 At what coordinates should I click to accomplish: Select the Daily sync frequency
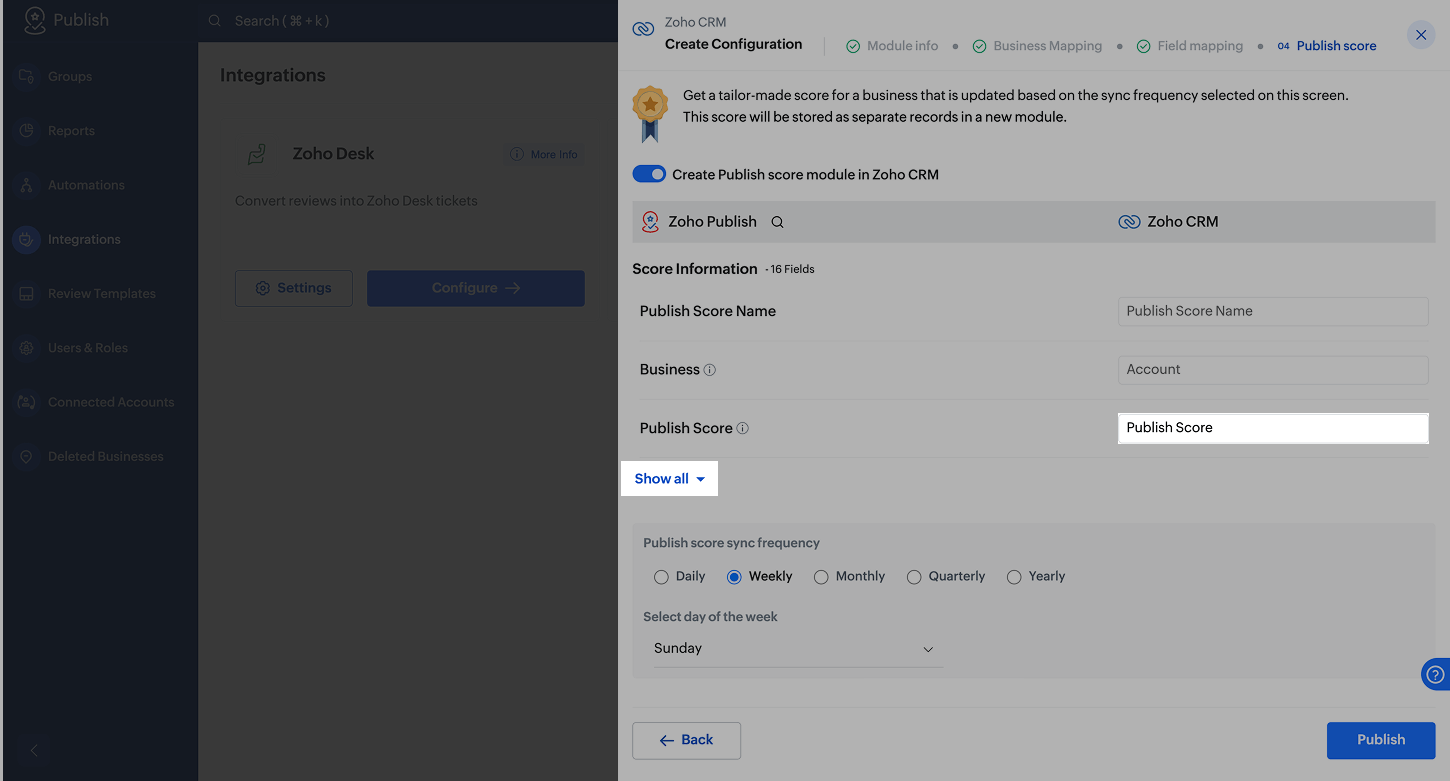pos(661,577)
